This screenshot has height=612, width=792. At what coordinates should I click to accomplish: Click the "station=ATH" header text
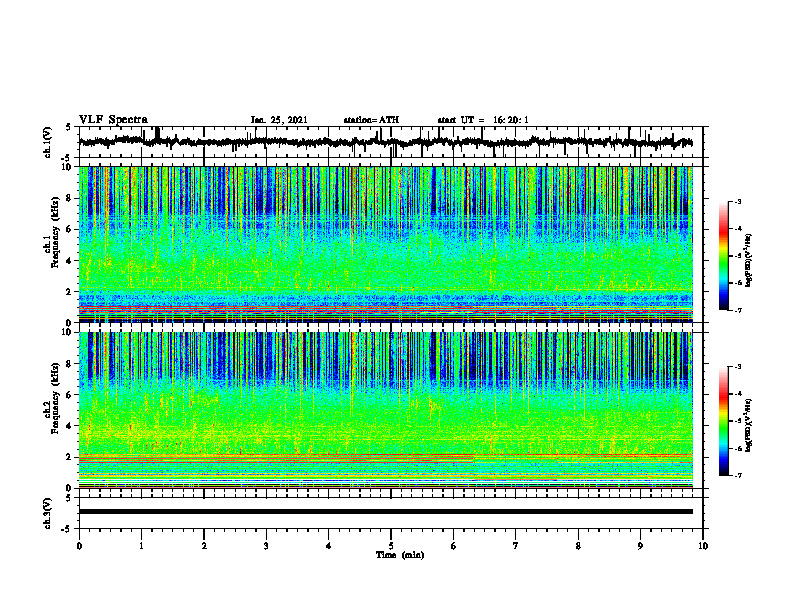click(371, 120)
